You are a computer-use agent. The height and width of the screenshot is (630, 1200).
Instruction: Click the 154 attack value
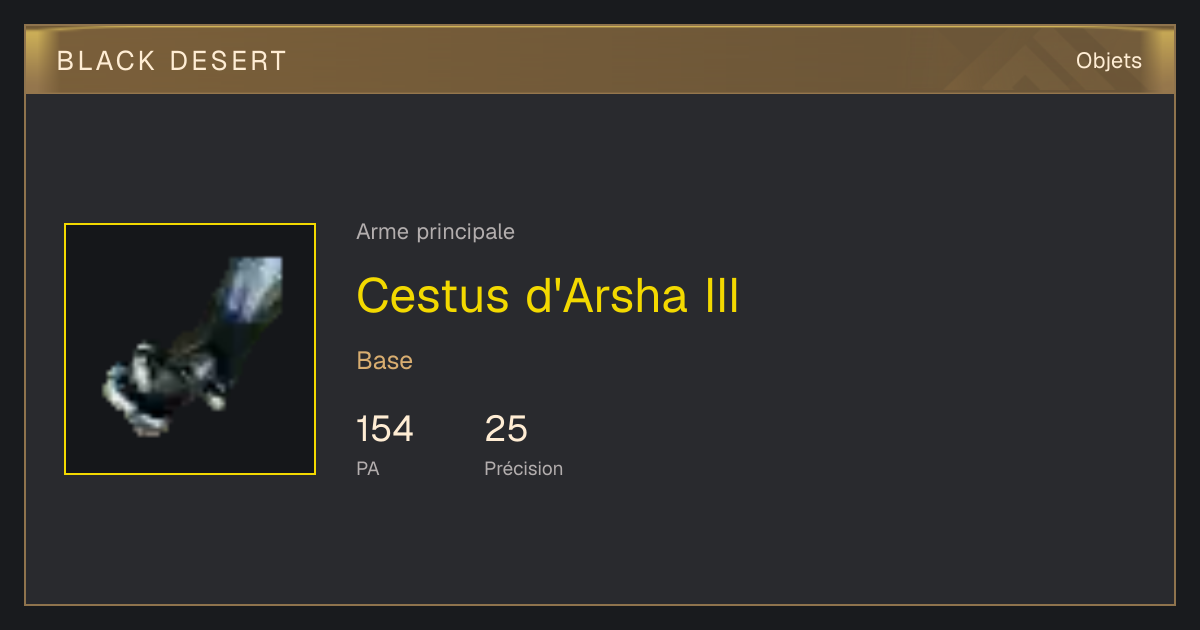pos(385,429)
